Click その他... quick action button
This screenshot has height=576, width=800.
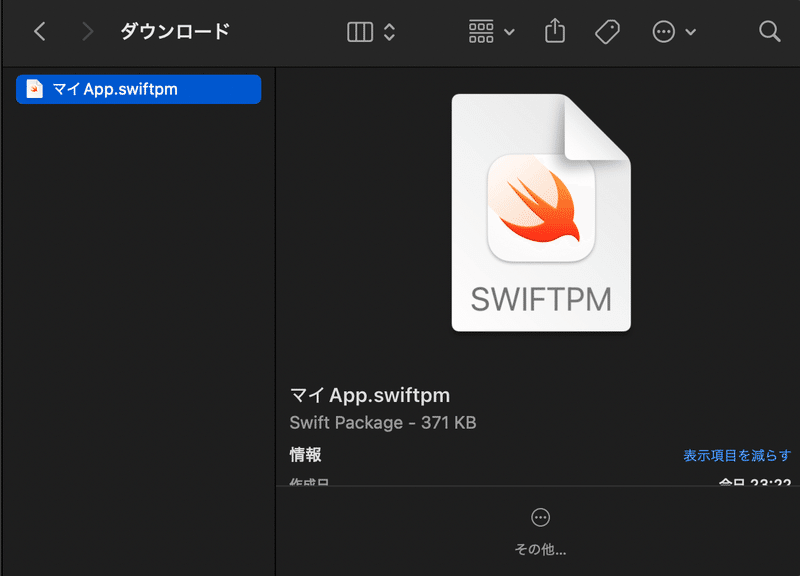click(540, 532)
